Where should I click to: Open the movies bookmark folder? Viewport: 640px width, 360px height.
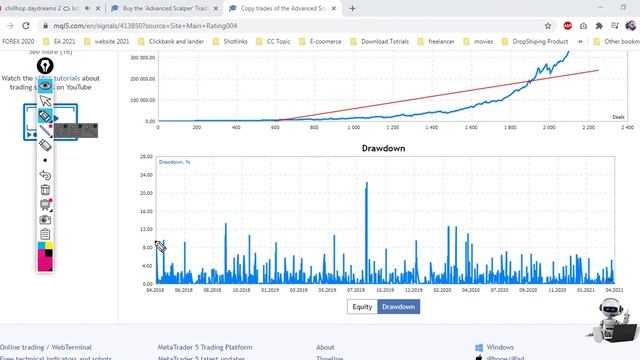tap(478, 42)
